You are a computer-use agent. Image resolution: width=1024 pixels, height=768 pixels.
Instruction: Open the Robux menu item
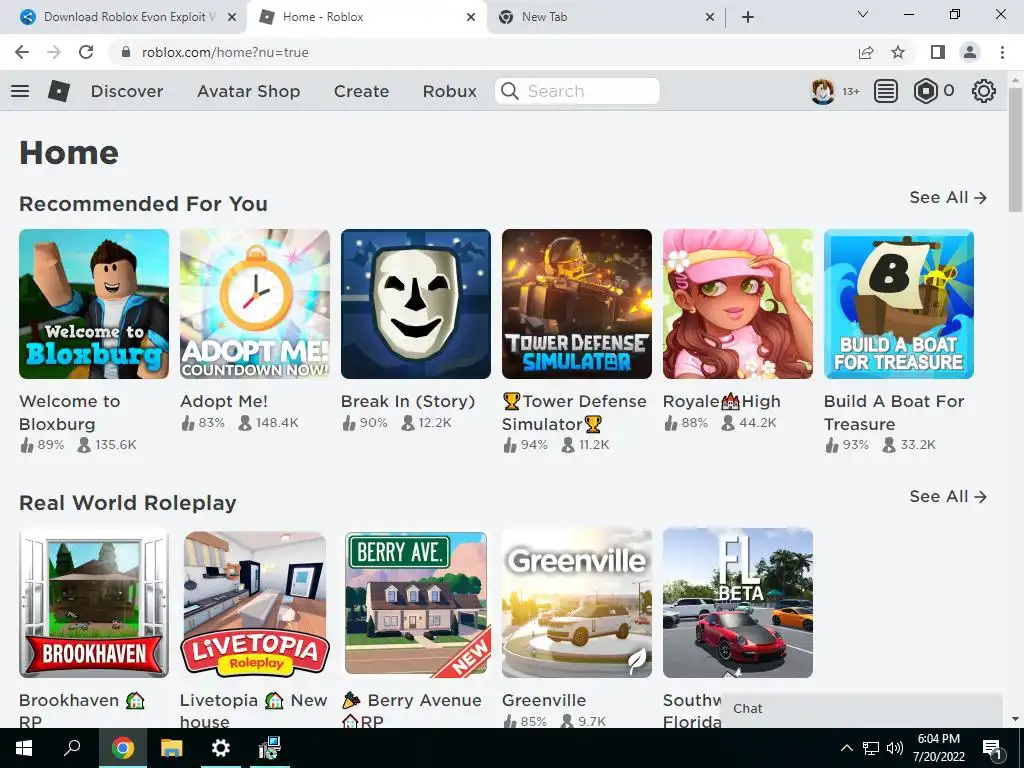449,91
